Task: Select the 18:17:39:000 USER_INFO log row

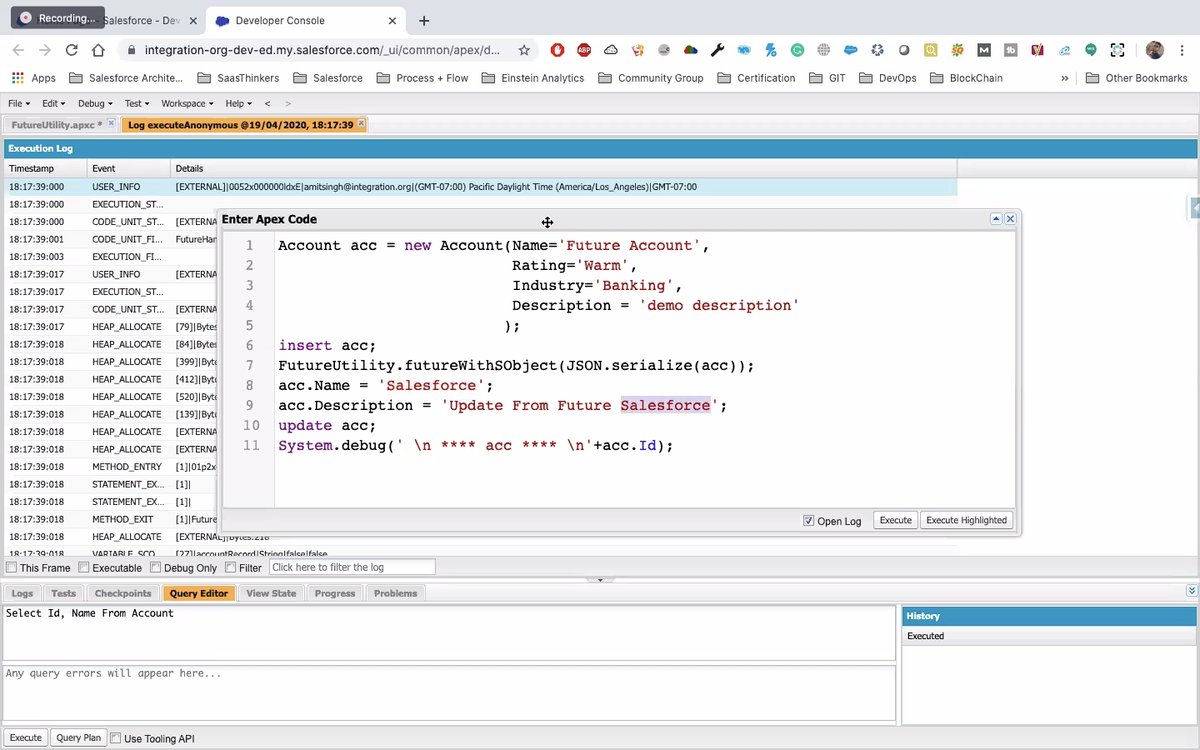Action: coord(480,187)
